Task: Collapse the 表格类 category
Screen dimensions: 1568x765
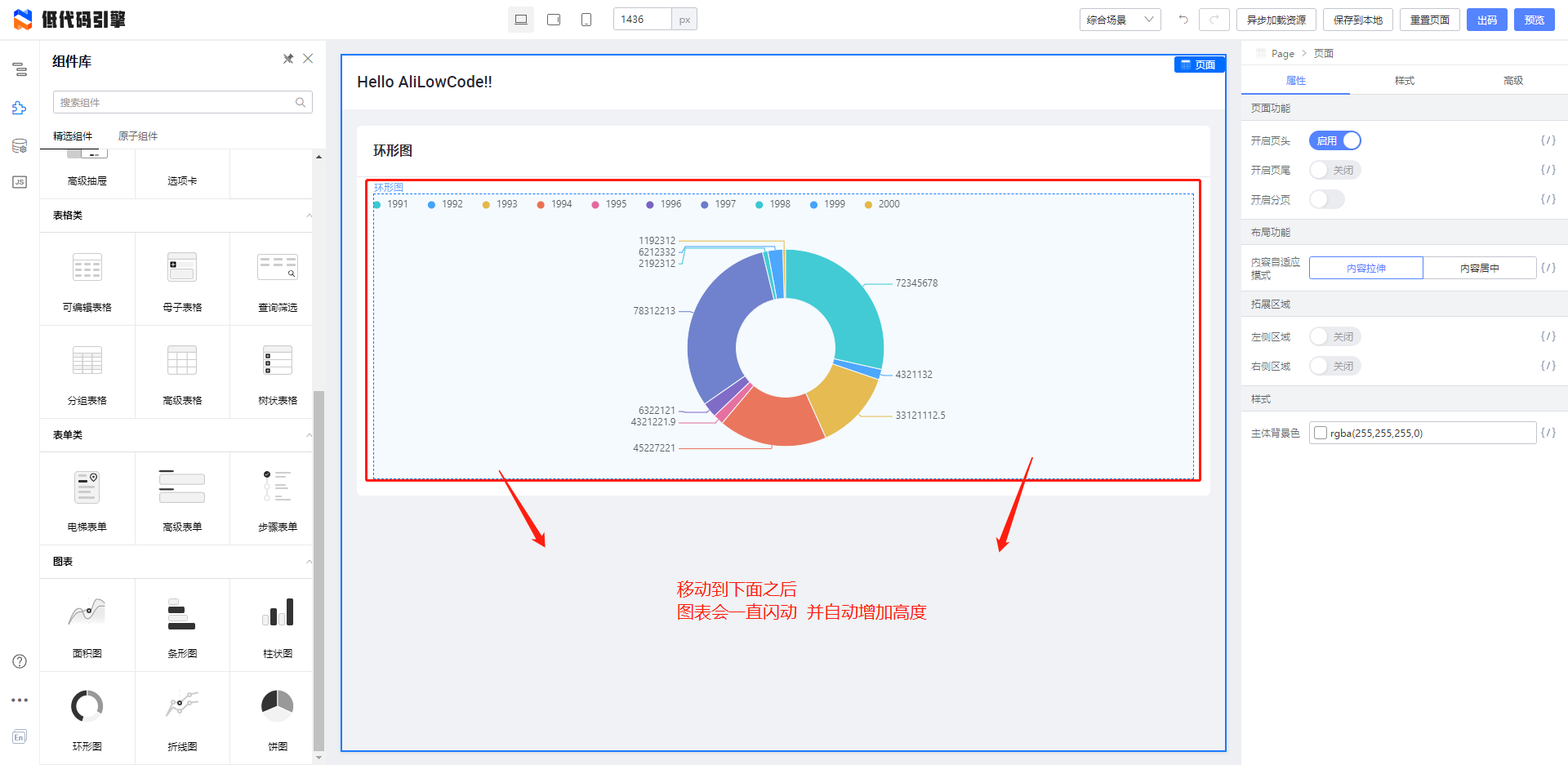Action: [x=309, y=216]
